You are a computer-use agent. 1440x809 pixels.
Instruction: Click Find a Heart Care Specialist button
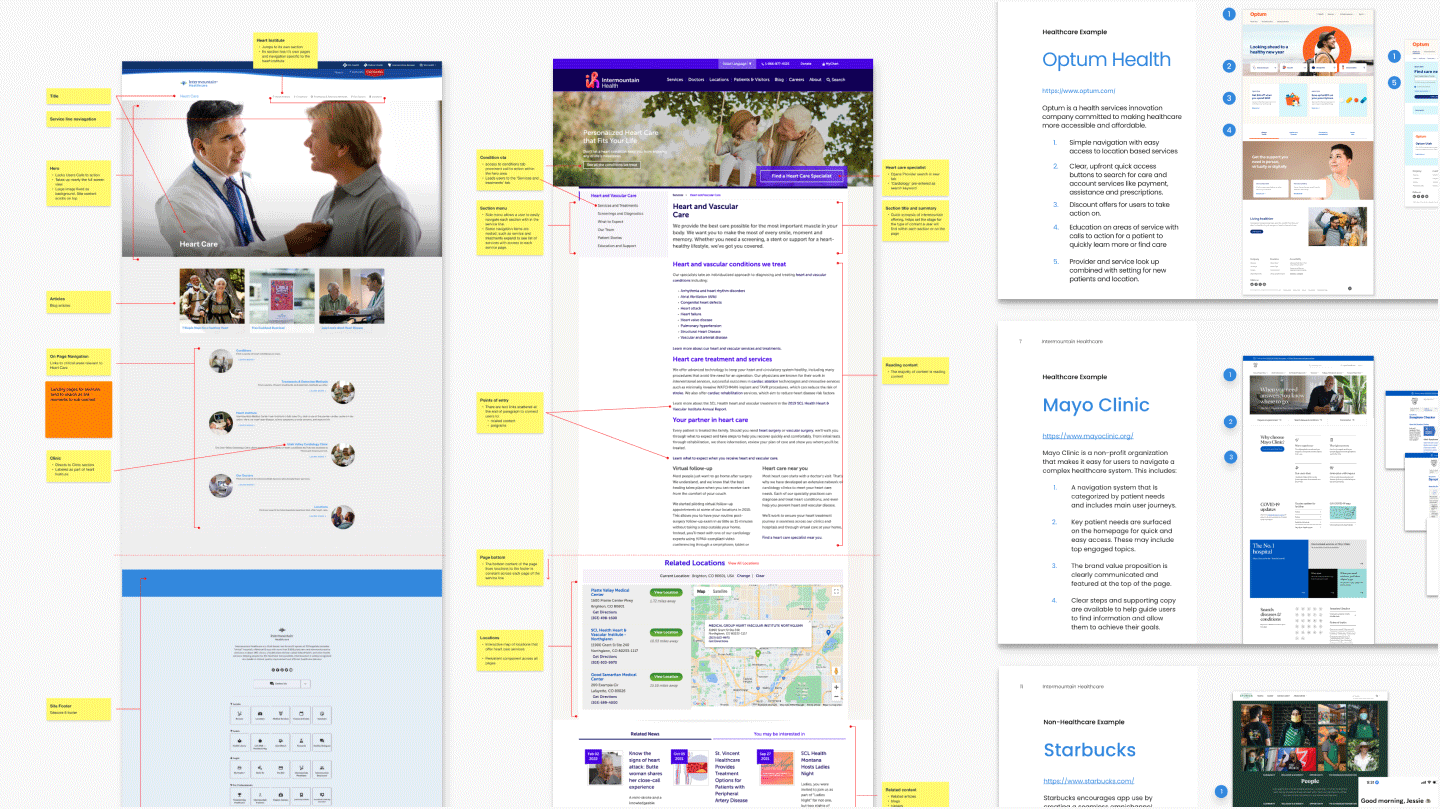click(x=801, y=176)
